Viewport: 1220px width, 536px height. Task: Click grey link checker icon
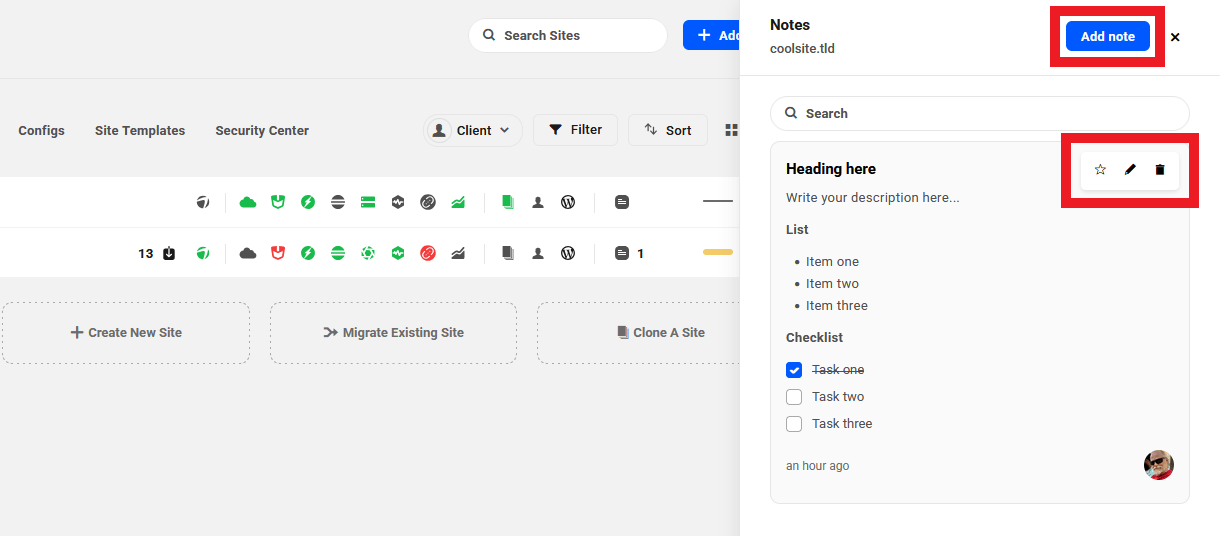tap(428, 202)
